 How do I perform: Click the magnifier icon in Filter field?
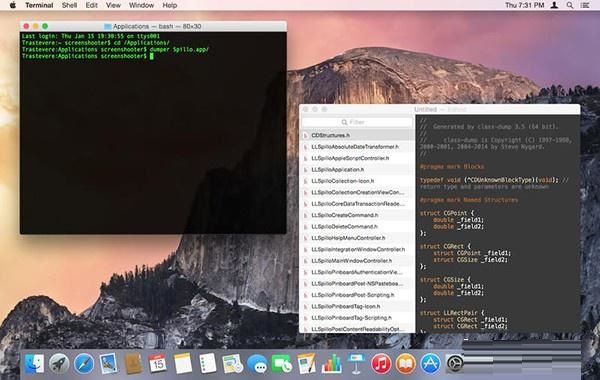[344, 122]
